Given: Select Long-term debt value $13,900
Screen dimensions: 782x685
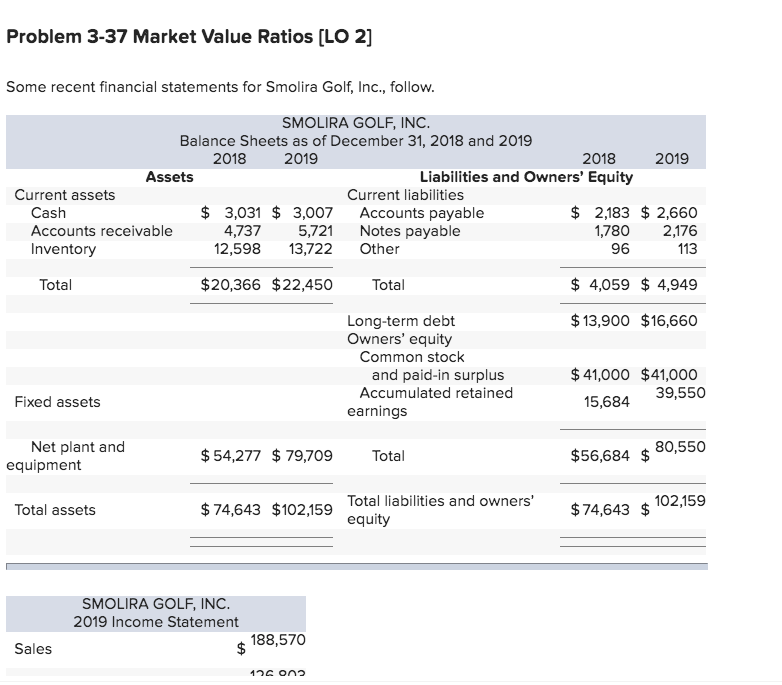Looking at the screenshot, I should coord(600,321).
